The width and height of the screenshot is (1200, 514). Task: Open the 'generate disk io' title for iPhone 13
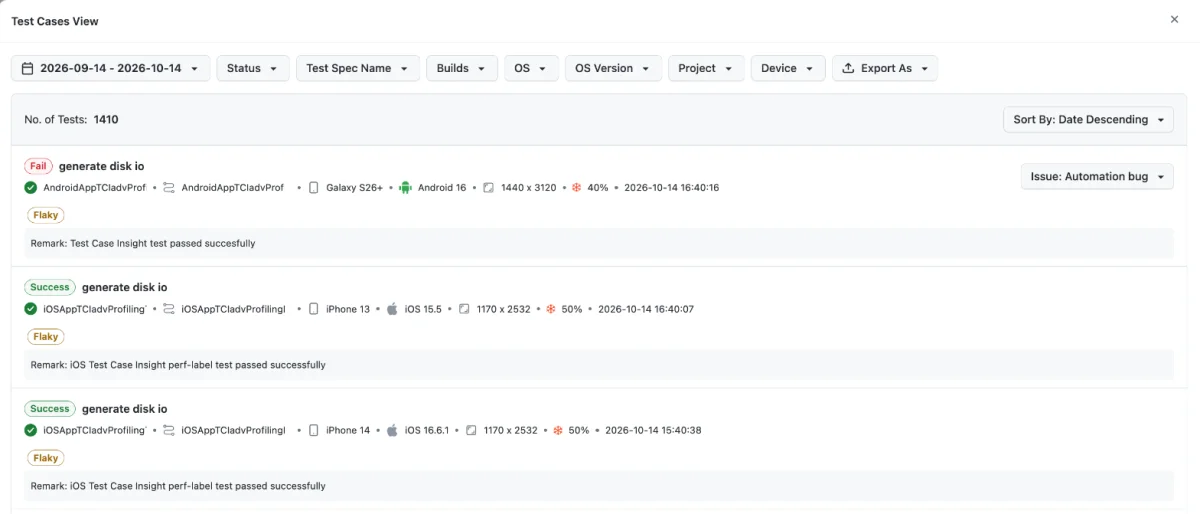pos(125,287)
